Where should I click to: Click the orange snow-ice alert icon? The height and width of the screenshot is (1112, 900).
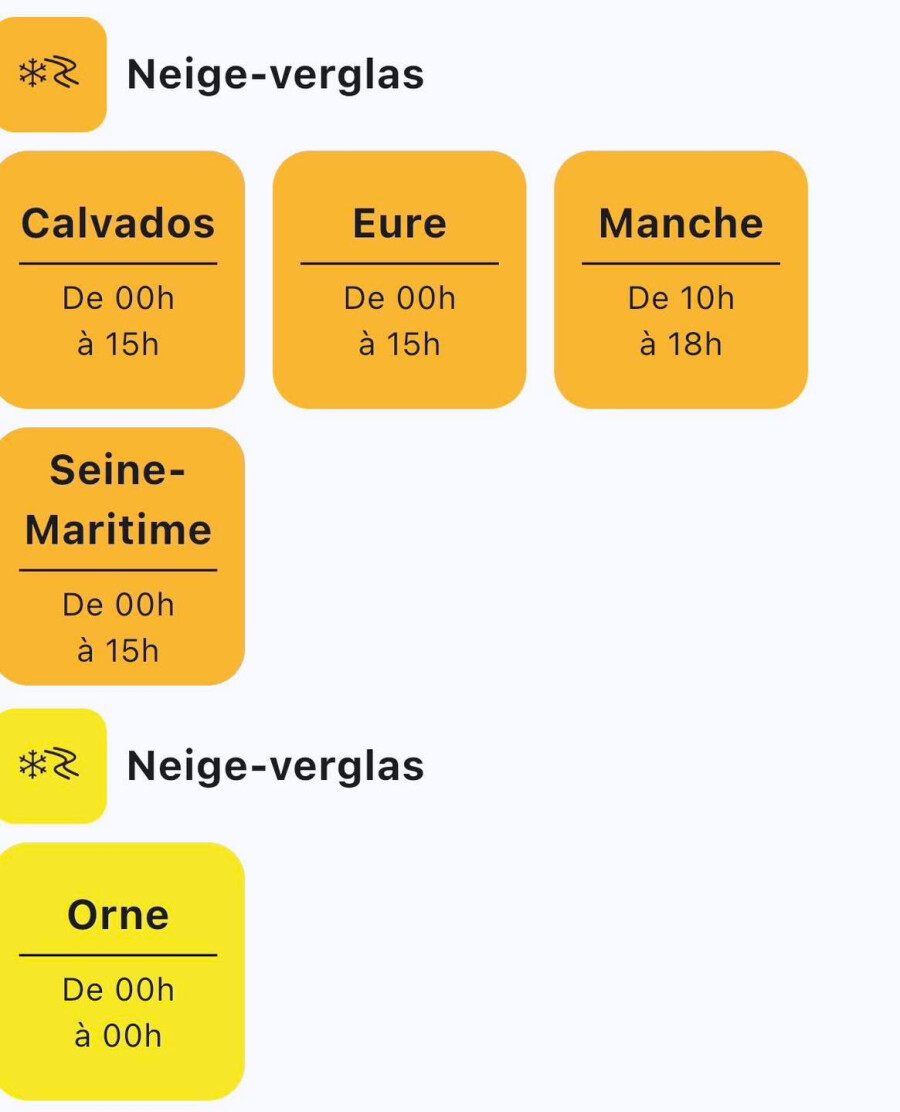click(x=48, y=74)
